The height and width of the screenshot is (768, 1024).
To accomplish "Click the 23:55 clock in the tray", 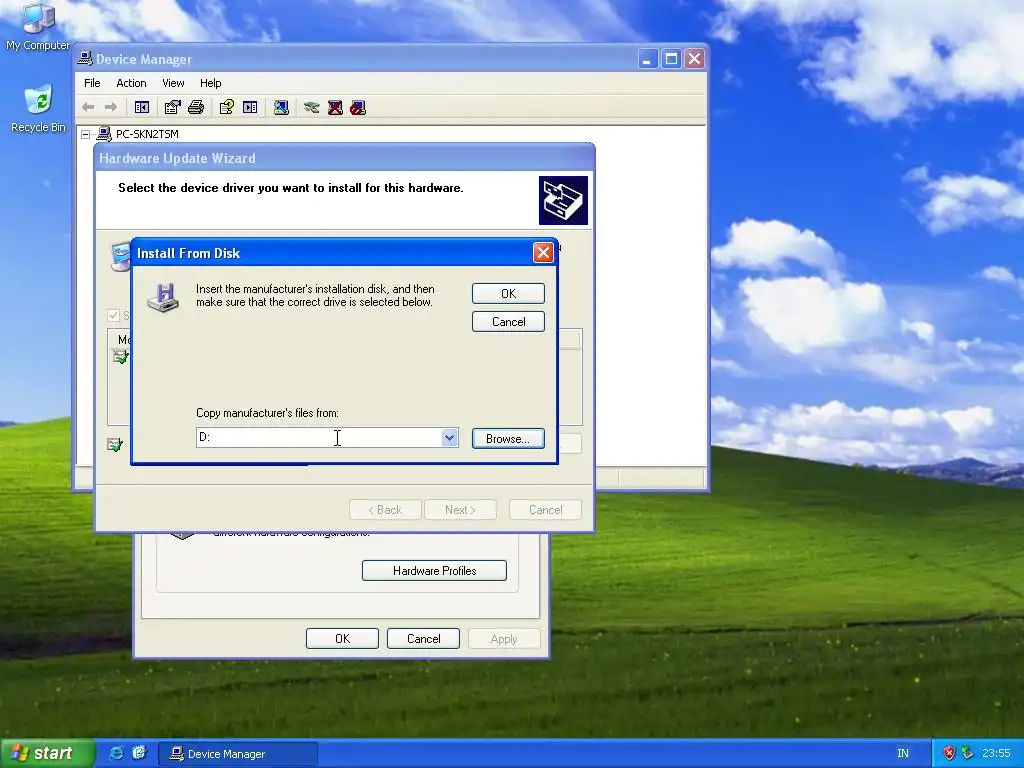I will (x=996, y=754).
